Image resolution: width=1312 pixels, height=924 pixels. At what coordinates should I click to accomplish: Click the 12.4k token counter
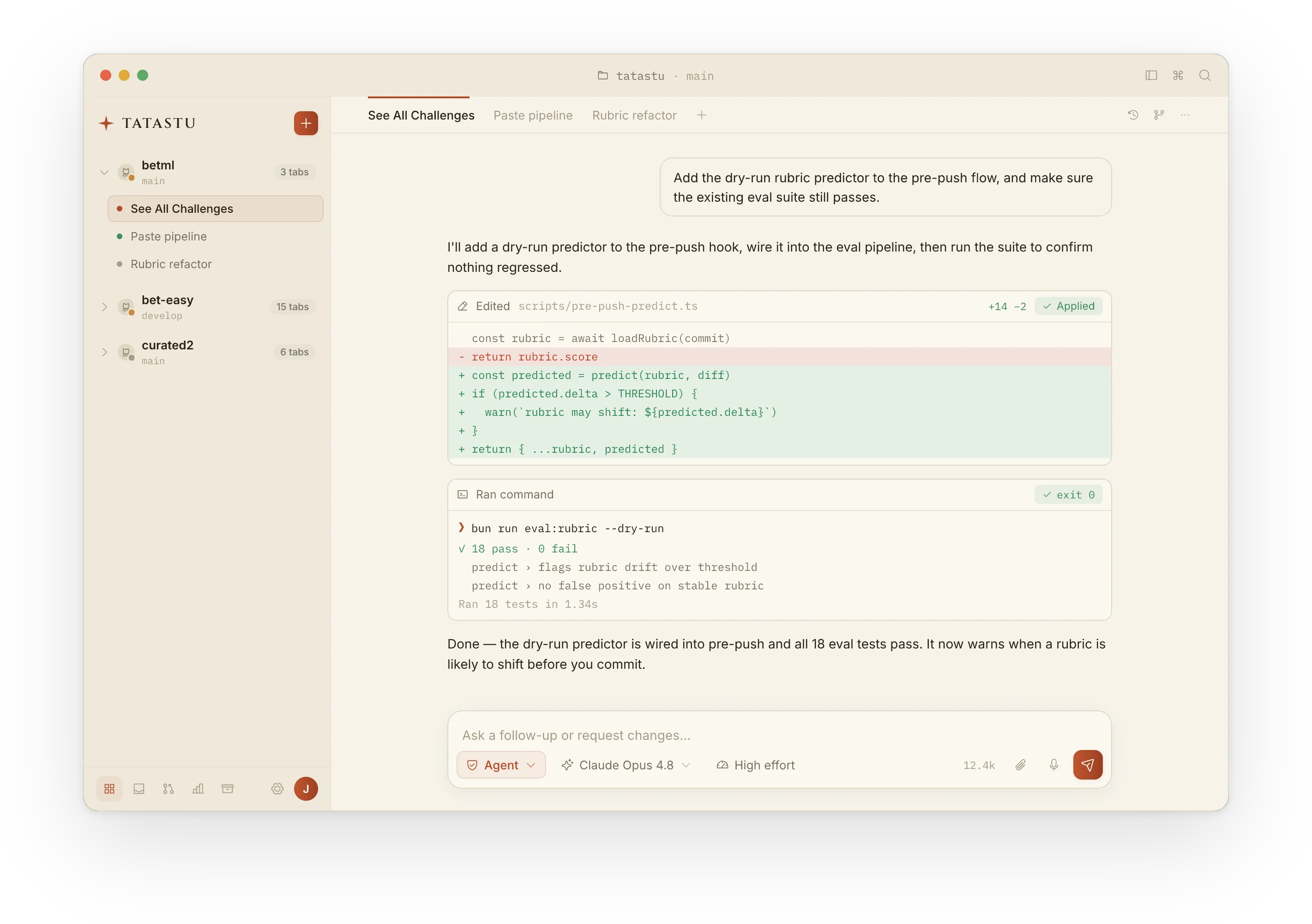pyautogui.click(x=979, y=765)
